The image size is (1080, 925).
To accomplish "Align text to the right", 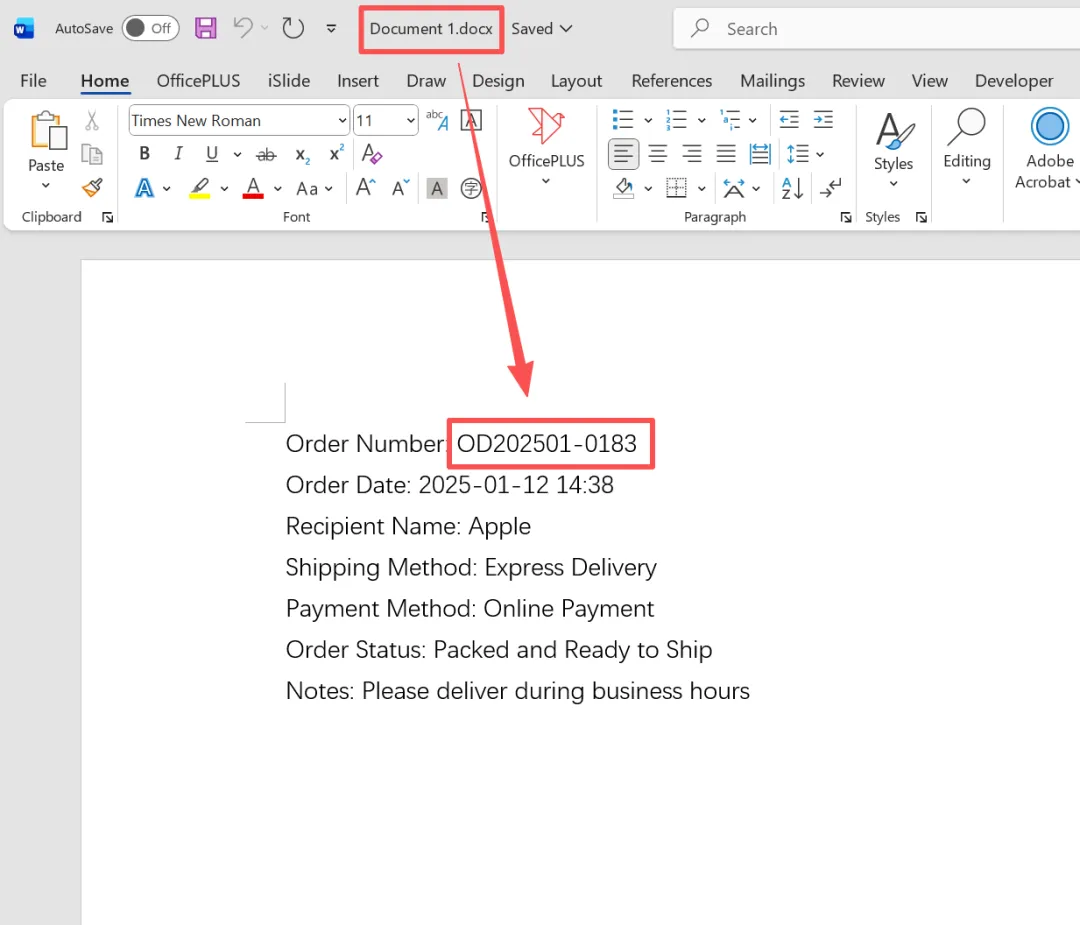I will point(692,154).
